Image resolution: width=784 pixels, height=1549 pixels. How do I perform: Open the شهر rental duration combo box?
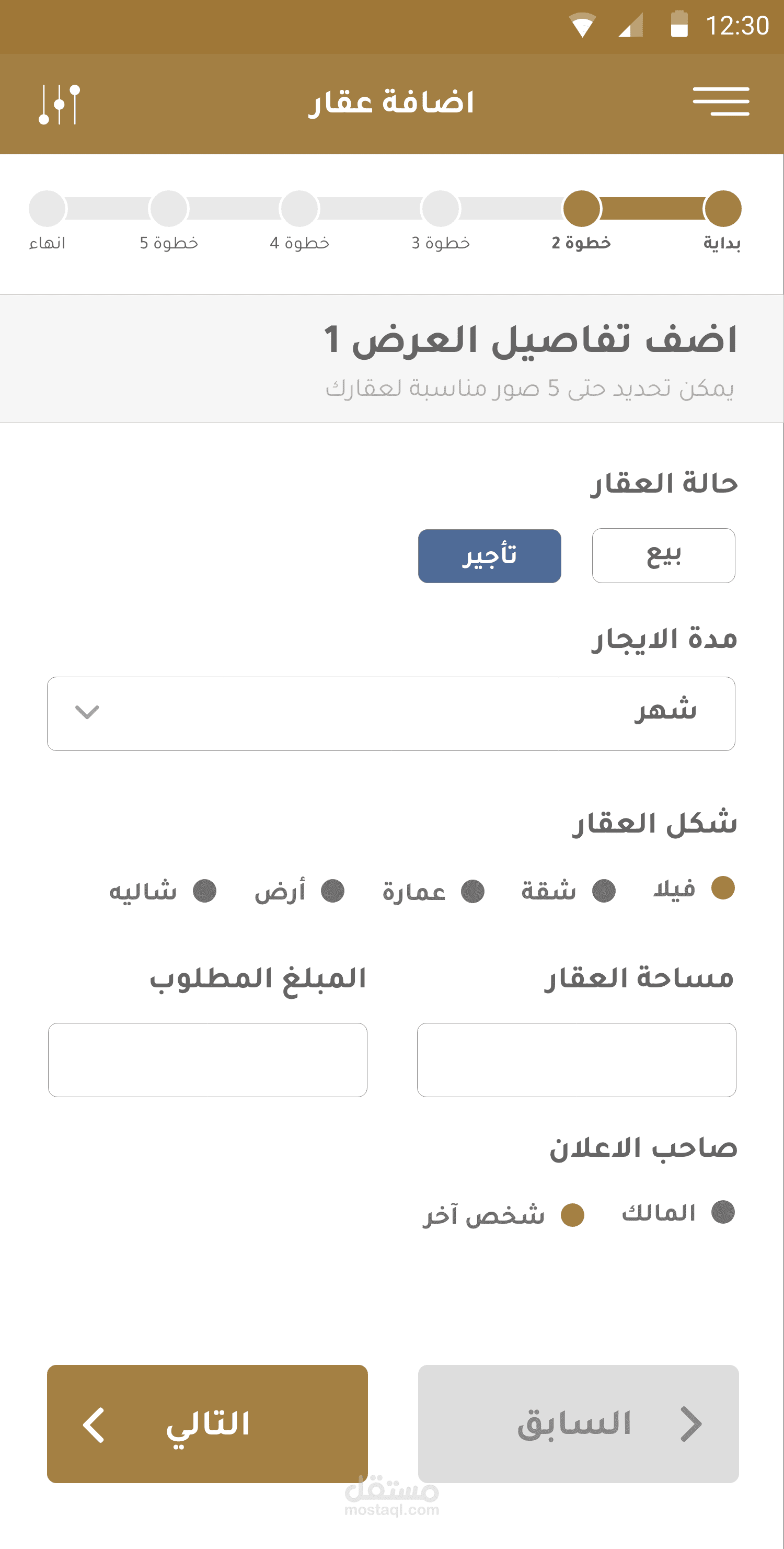point(390,713)
